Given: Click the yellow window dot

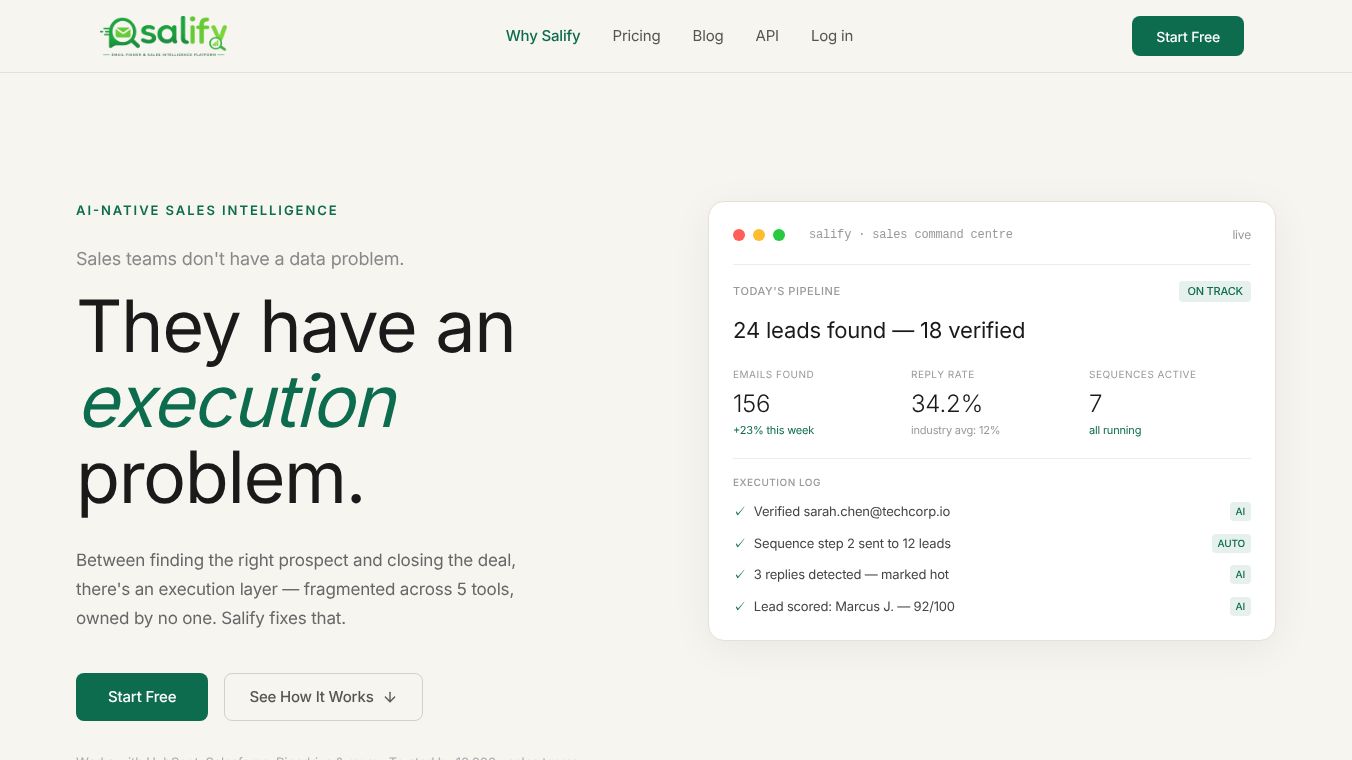Looking at the screenshot, I should point(759,235).
